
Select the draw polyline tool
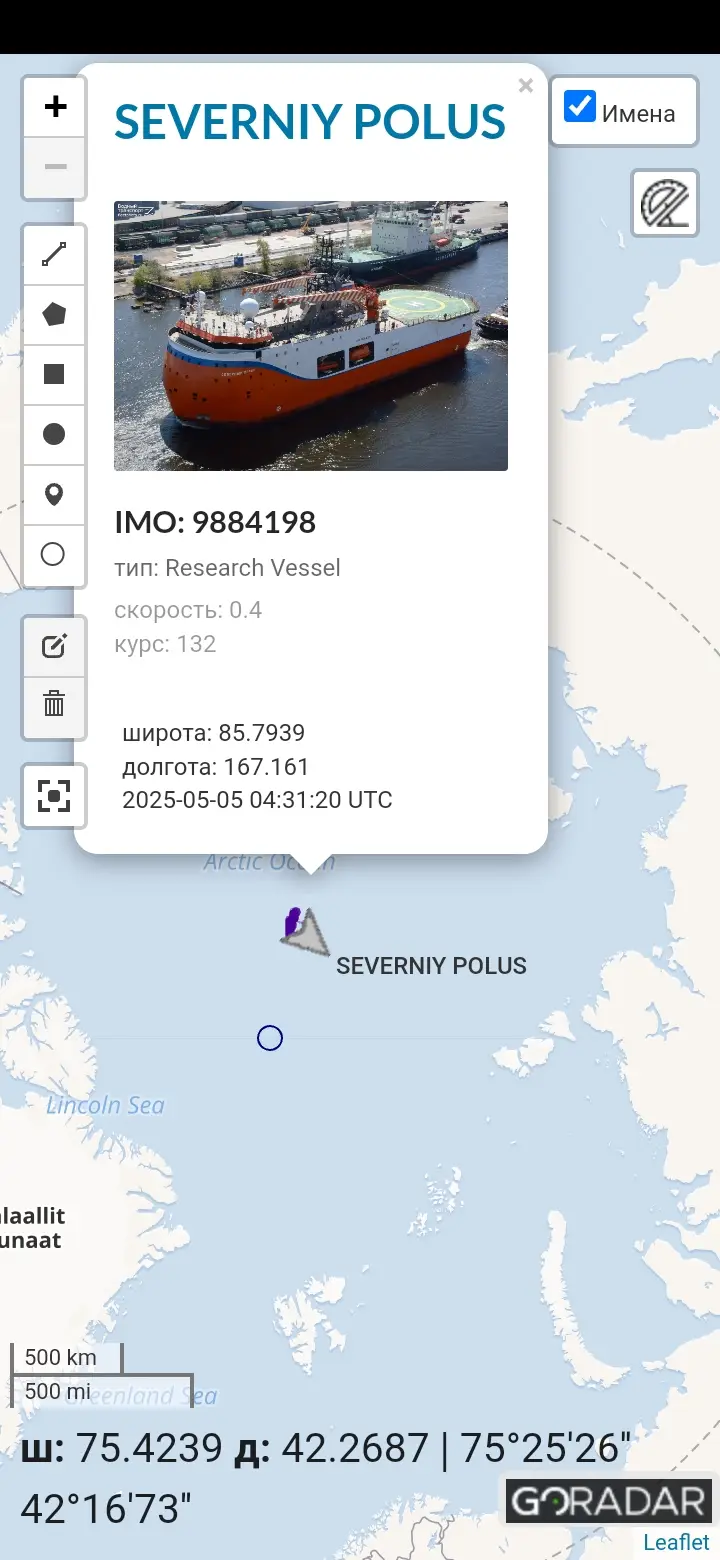tap(54, 255)
